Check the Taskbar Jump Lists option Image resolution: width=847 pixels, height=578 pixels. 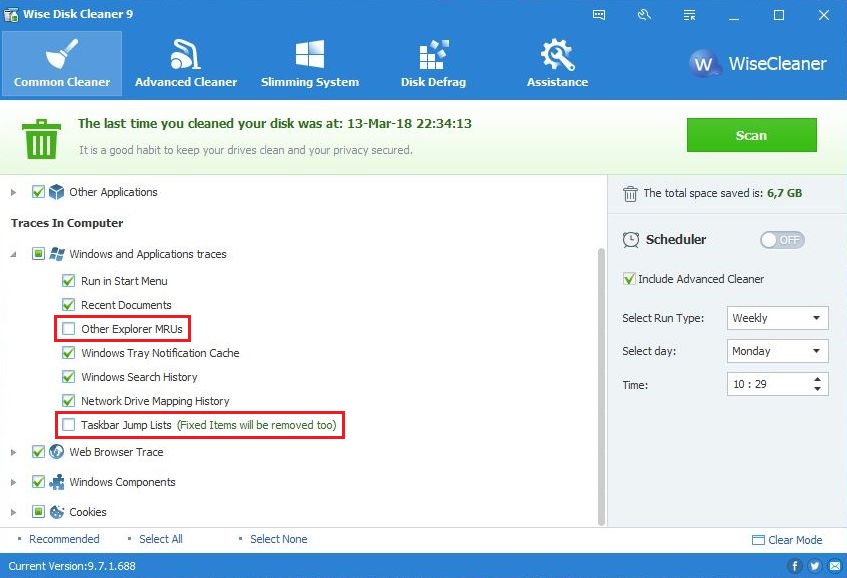(68, 425)
